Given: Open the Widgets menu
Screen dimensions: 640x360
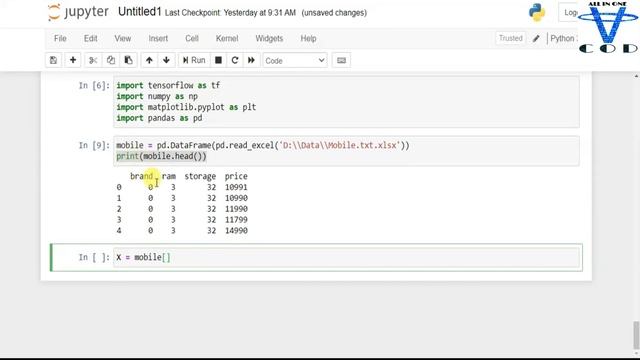Looking at the screenshot, I should 269,38.
